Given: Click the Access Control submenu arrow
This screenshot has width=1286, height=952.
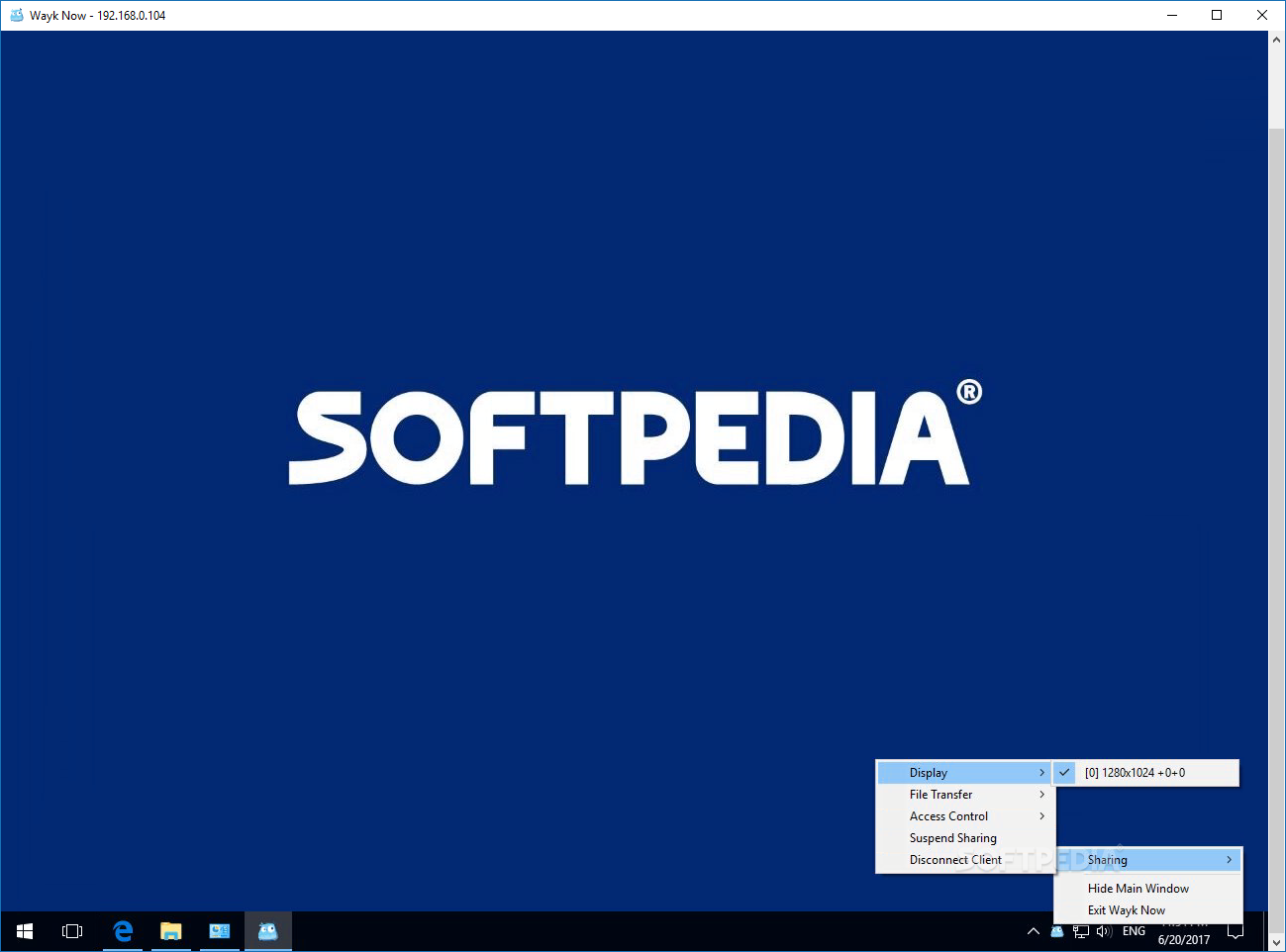Looking at the screenshot, I should (x=1042, y=816).
